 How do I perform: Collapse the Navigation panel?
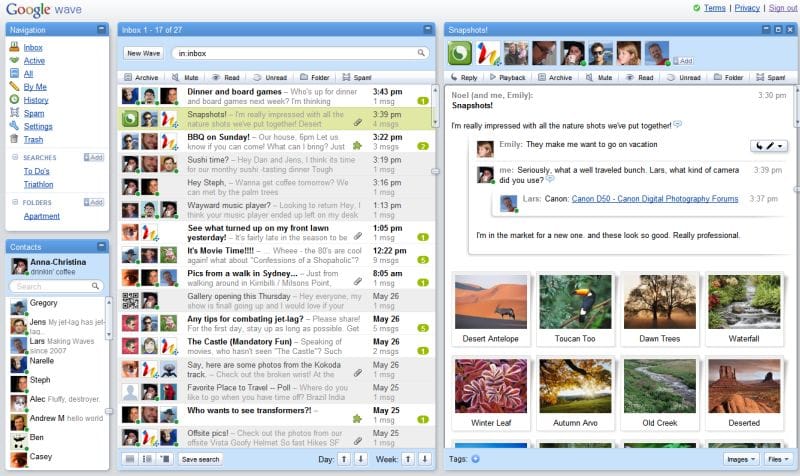coord(102,30)
